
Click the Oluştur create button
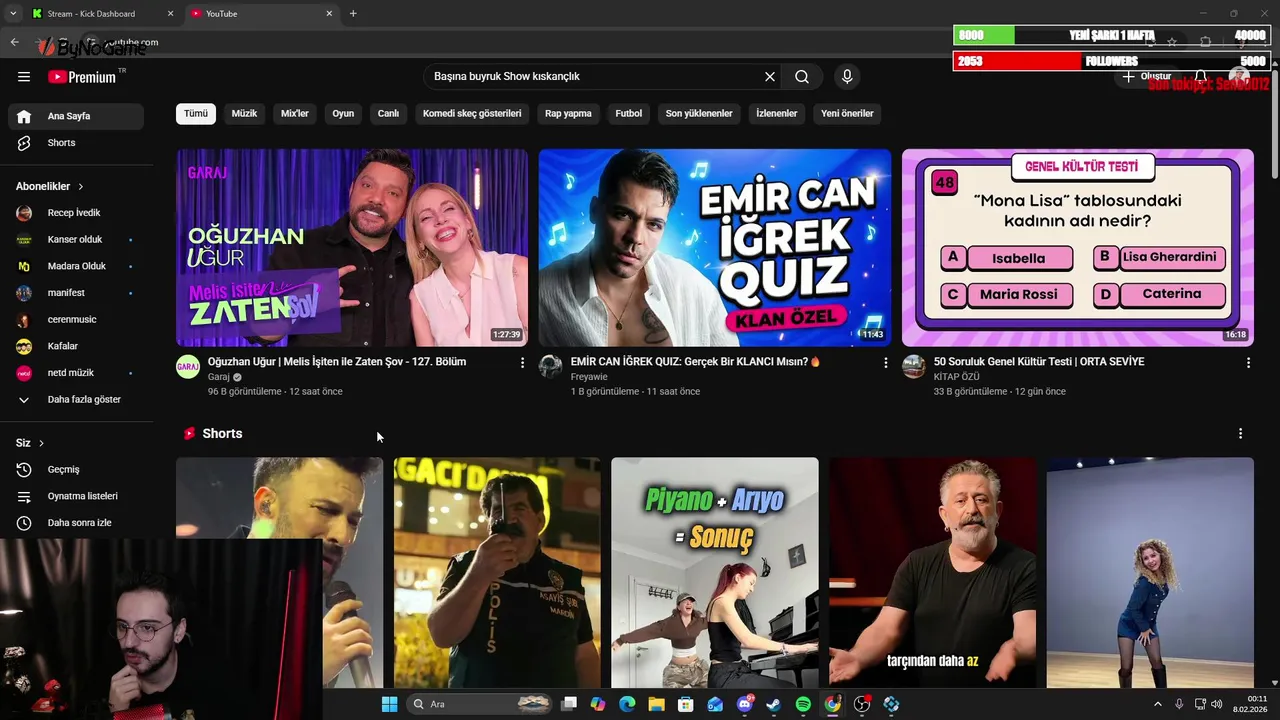tap(1146, 77)
